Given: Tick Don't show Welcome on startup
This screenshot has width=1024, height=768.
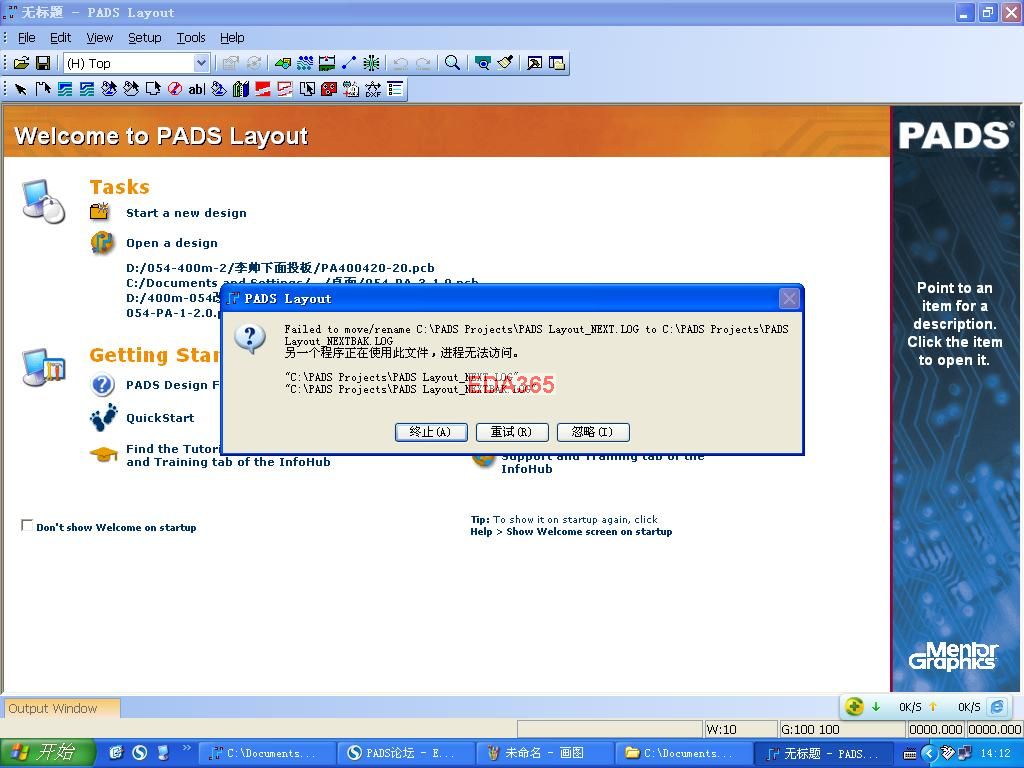Looking at the screenshot, I should [27, 526].
